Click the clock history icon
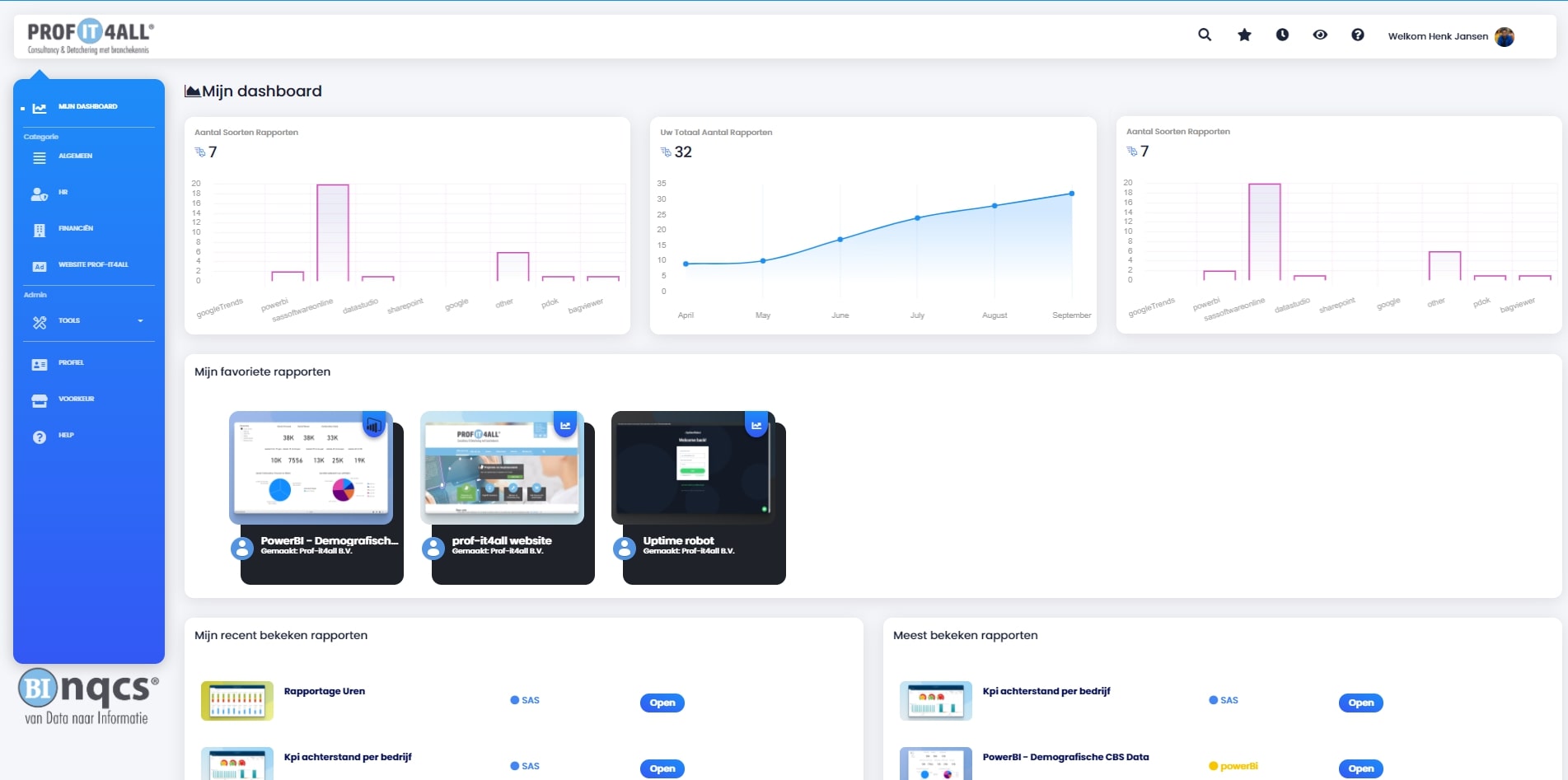 (1282, 35)
